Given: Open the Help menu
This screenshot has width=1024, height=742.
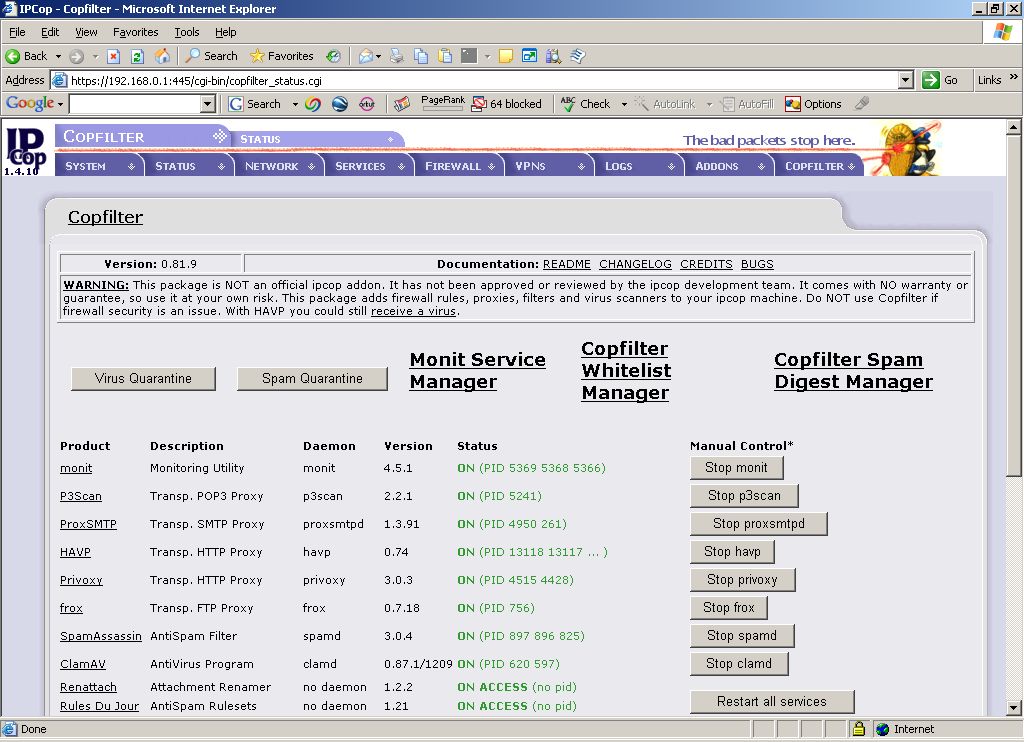Looking at the screenshot, I should coord(225,32).
